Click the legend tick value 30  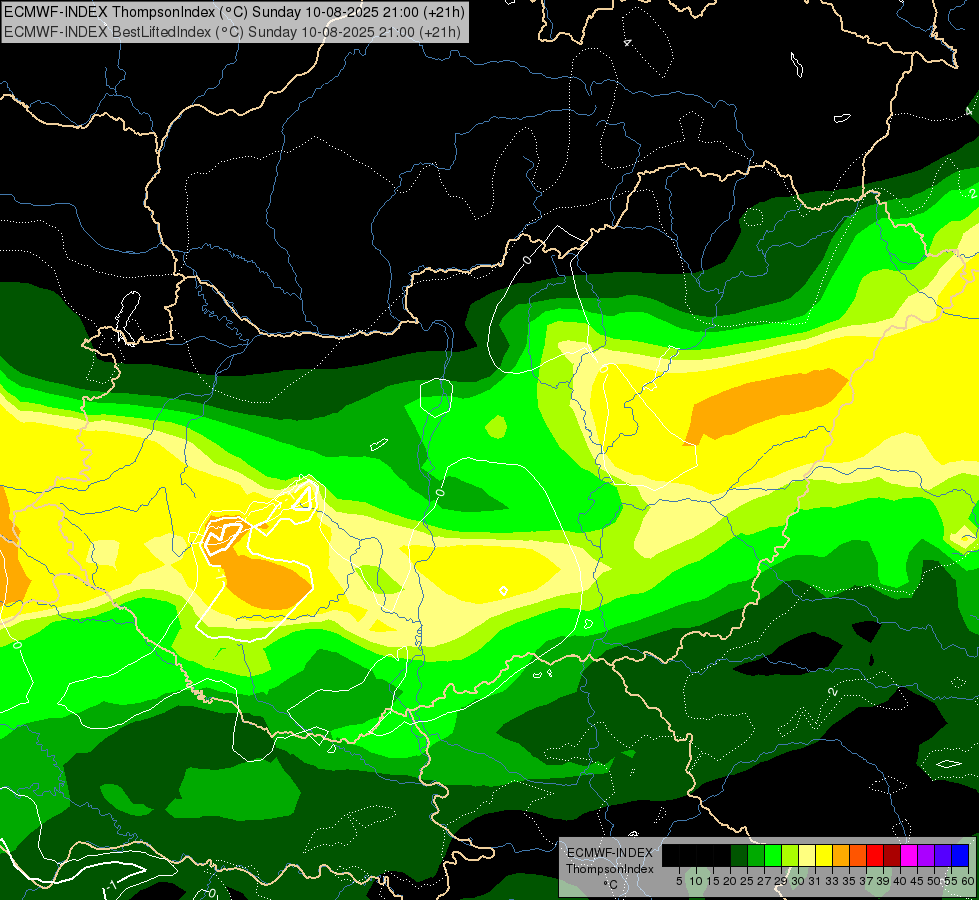(798, 881)
